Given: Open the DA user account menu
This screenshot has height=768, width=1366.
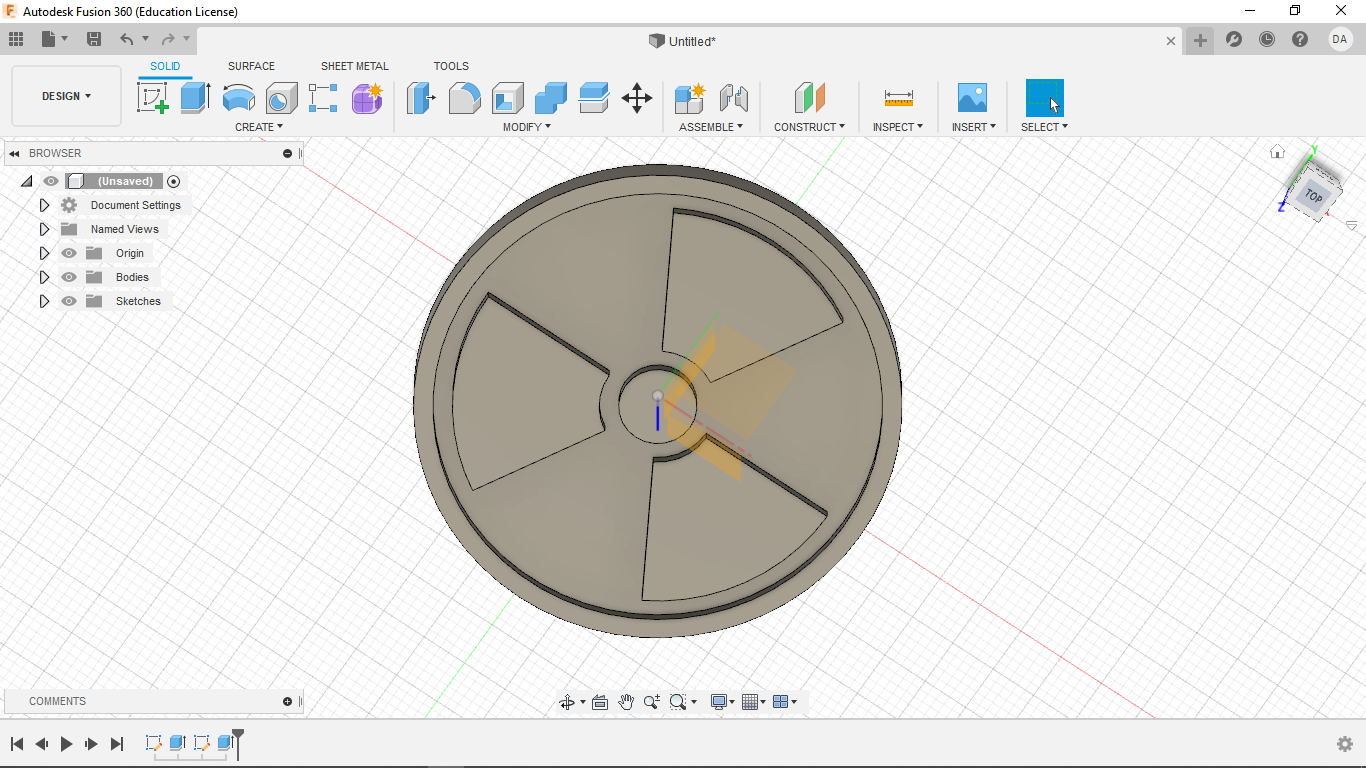Looking at the screenshot, I should (x=1340, y=39).
